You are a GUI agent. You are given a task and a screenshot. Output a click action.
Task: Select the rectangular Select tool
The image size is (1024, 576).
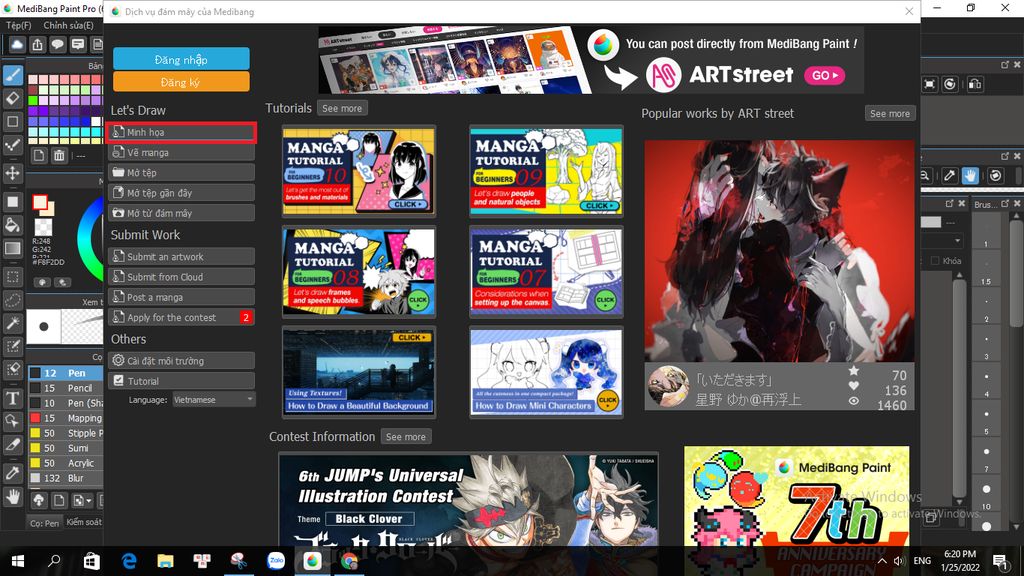point(13,277)
